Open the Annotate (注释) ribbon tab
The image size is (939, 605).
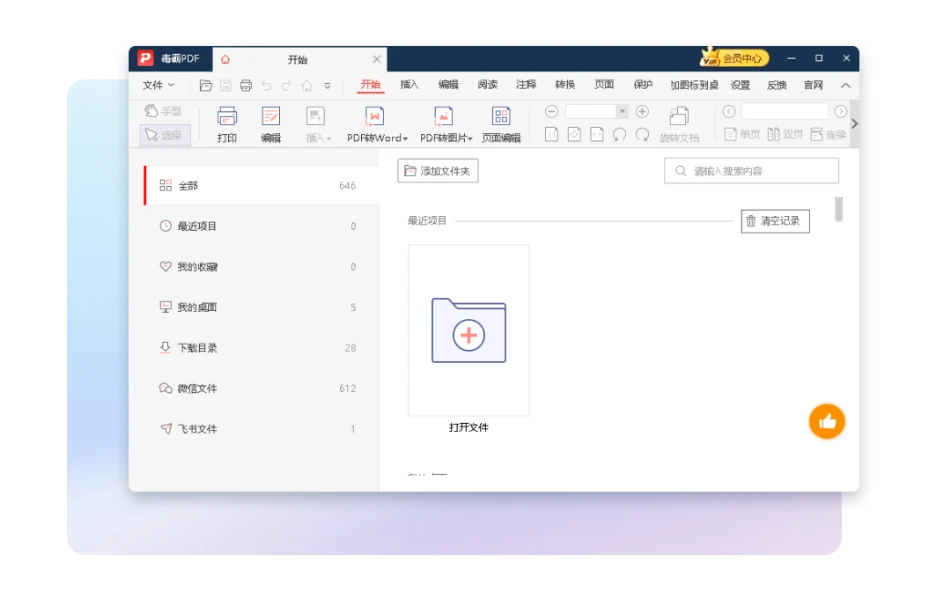click(x=526, y=84)
